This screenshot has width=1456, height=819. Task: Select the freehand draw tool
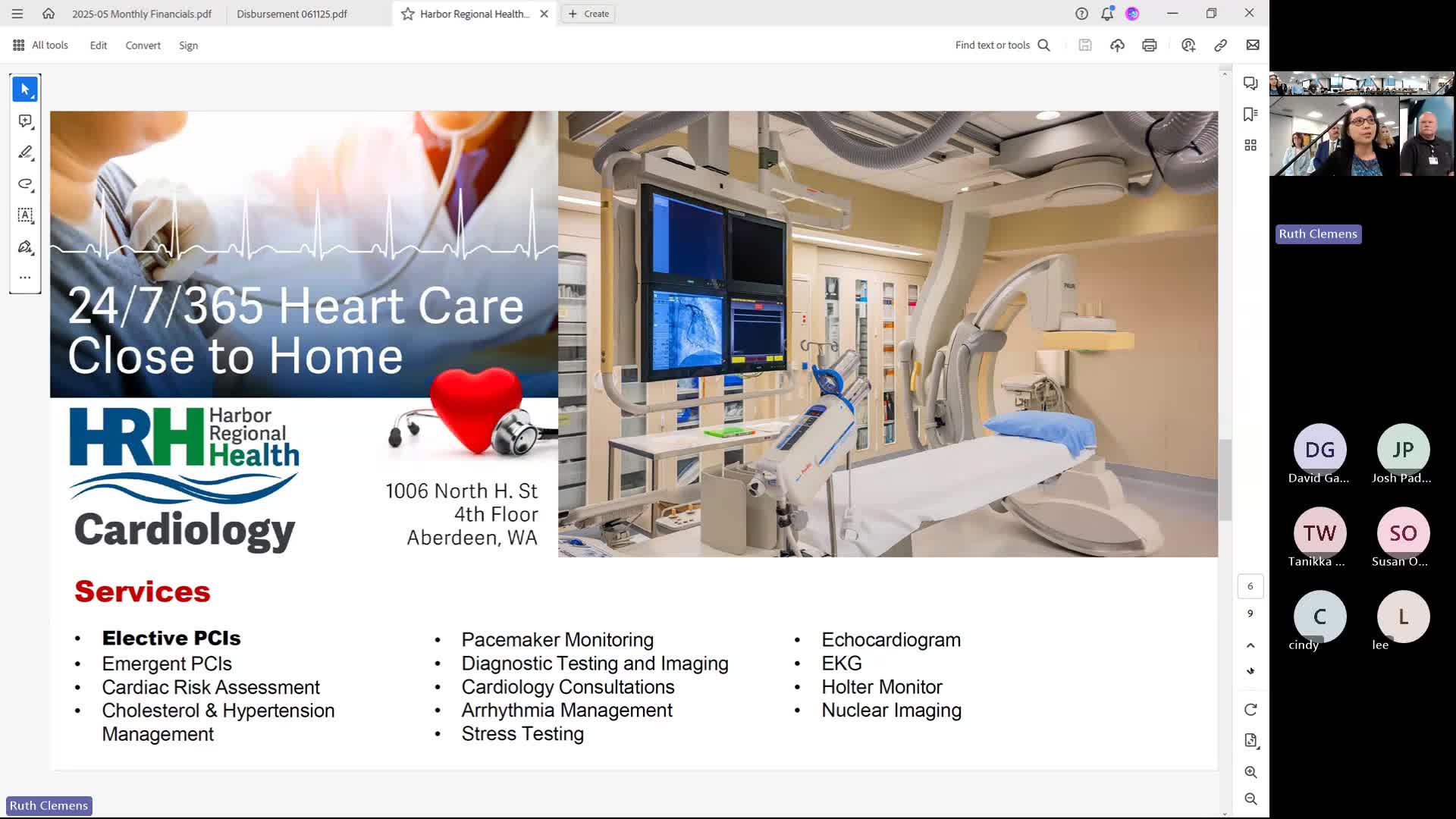pos(25,184)
